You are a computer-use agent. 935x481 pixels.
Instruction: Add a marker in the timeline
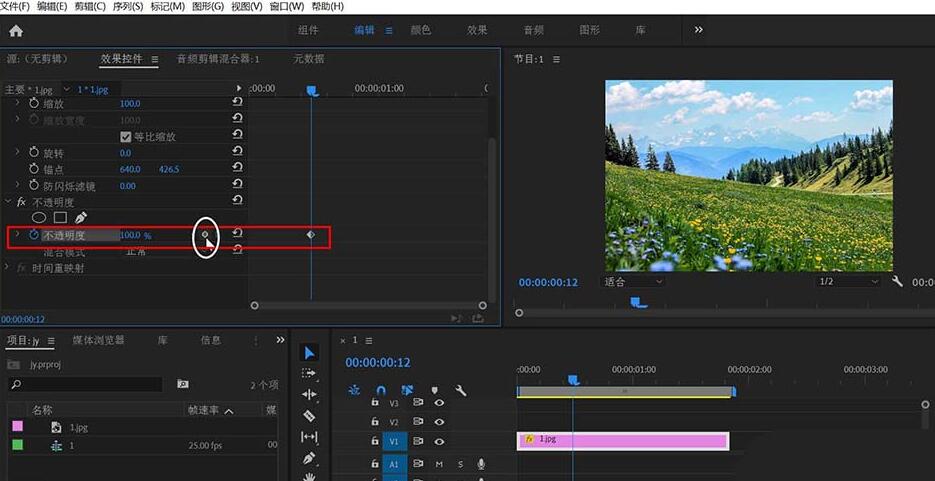(434, 391)
